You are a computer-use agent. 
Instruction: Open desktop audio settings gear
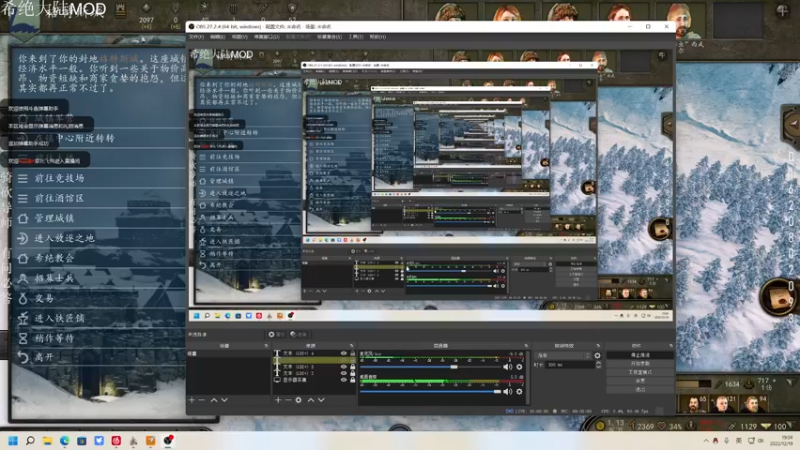(519, 391)
